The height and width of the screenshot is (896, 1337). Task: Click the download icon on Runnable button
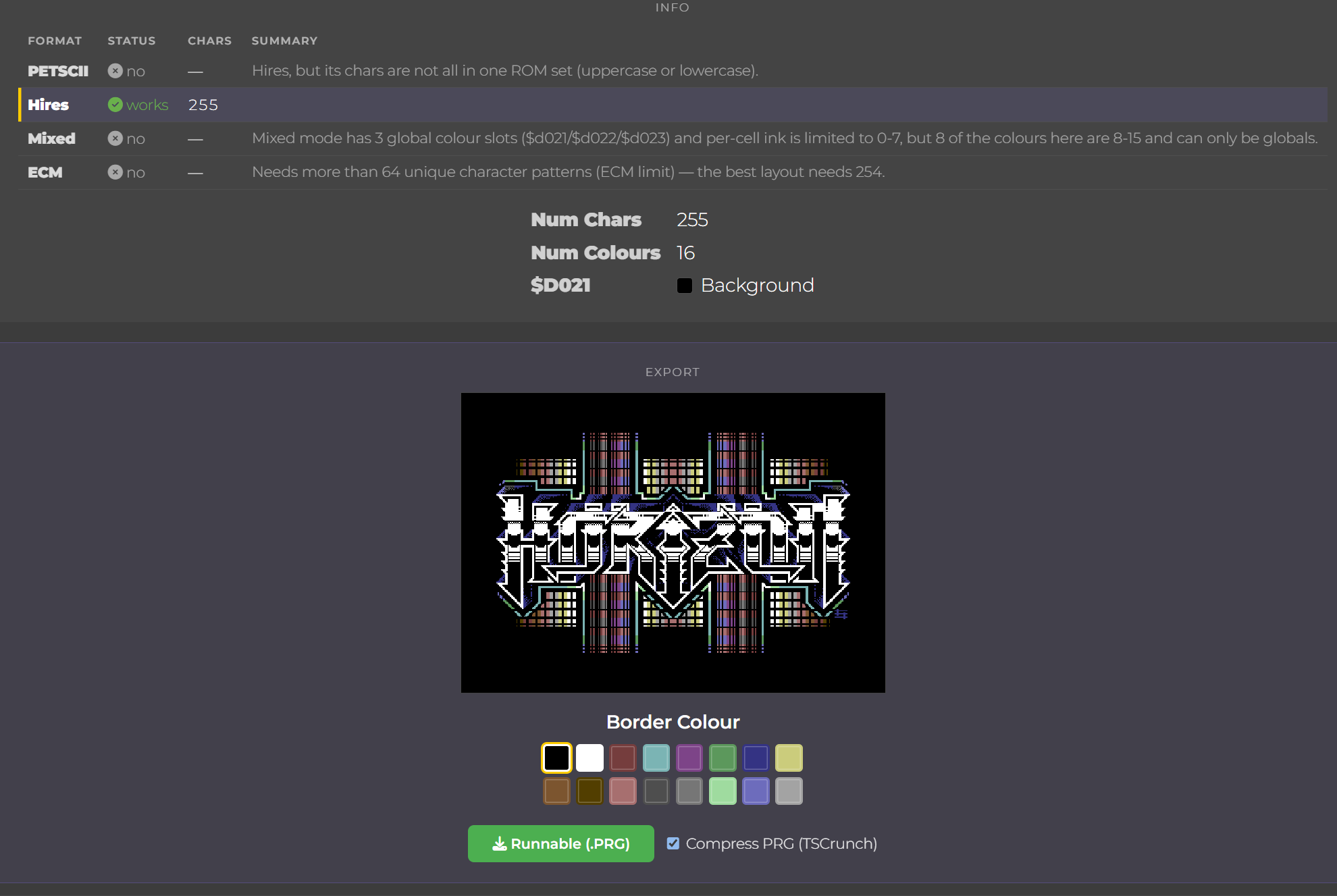[x=500, y=843]
